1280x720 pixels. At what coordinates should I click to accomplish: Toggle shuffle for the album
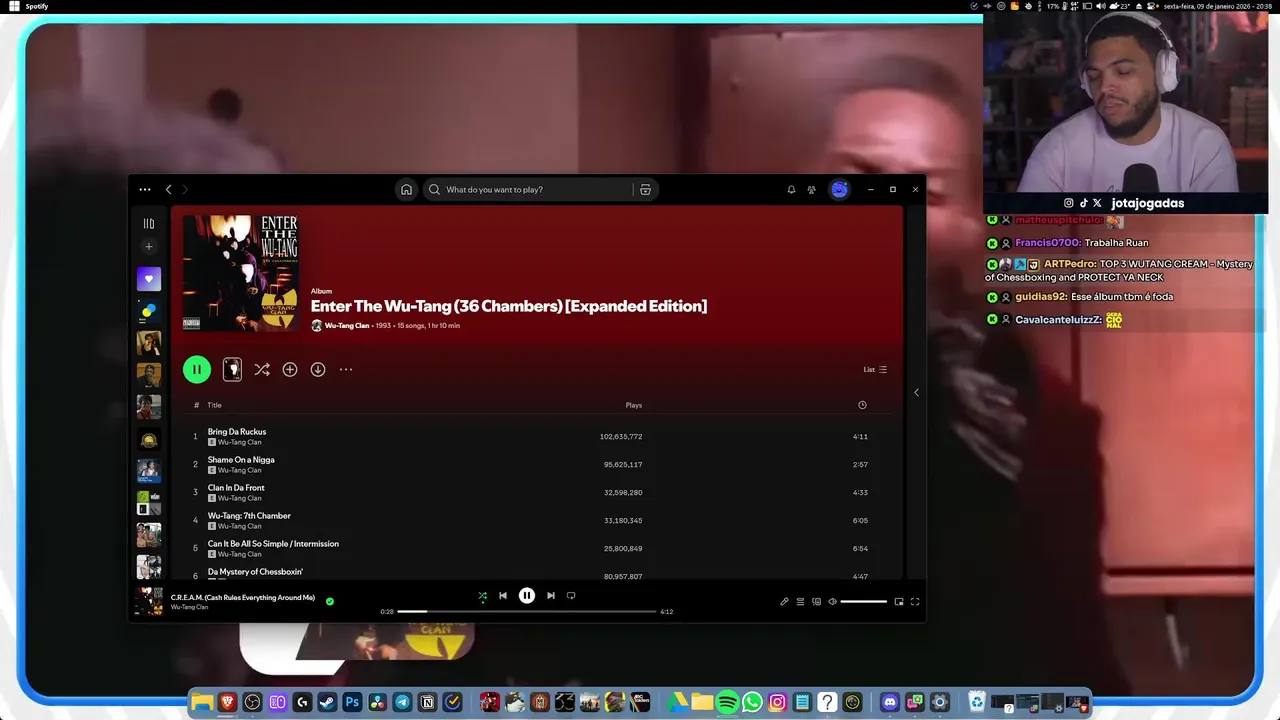click(x=262, y=369)
